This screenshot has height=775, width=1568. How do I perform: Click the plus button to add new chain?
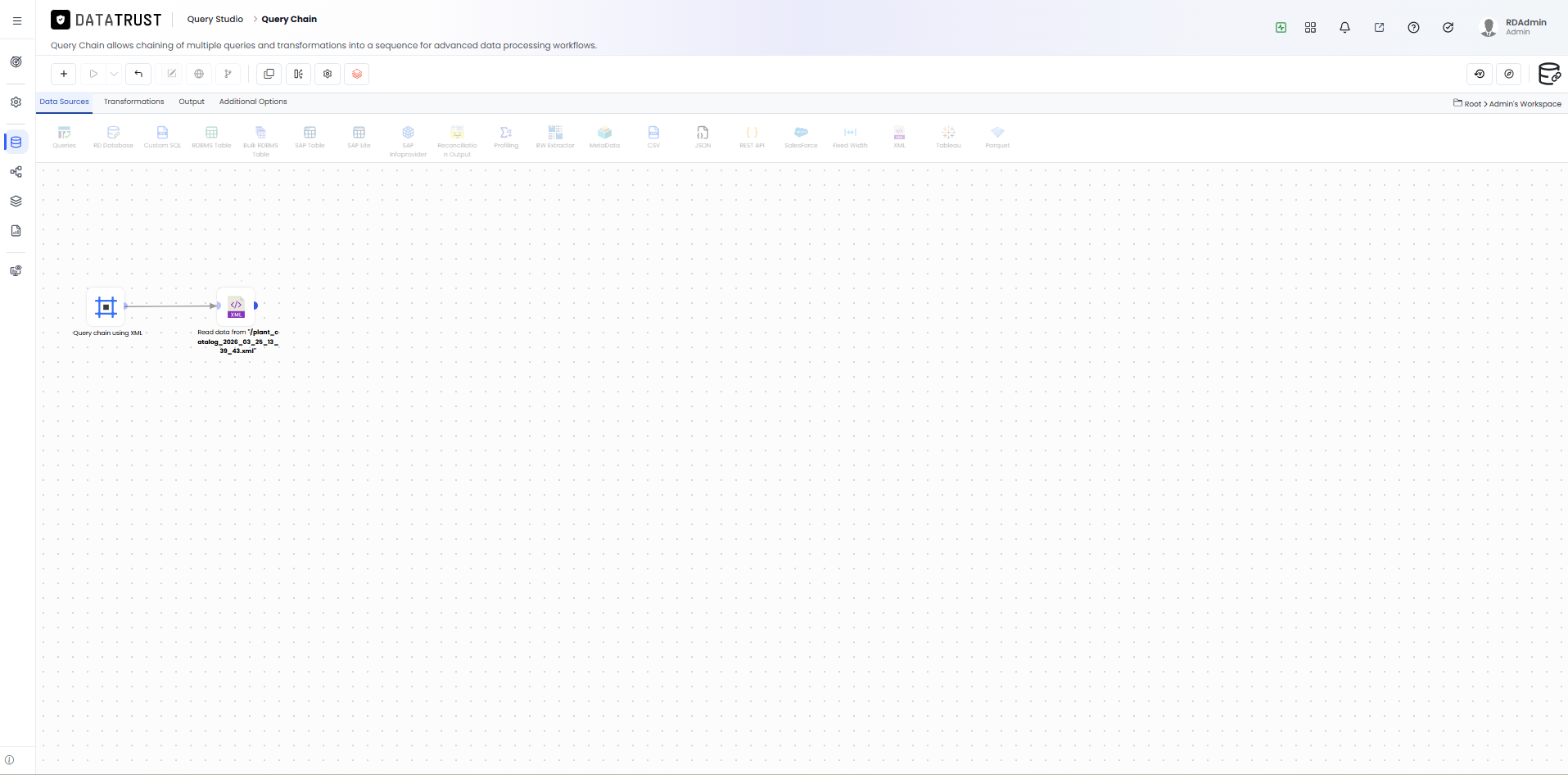coord(64,74)
